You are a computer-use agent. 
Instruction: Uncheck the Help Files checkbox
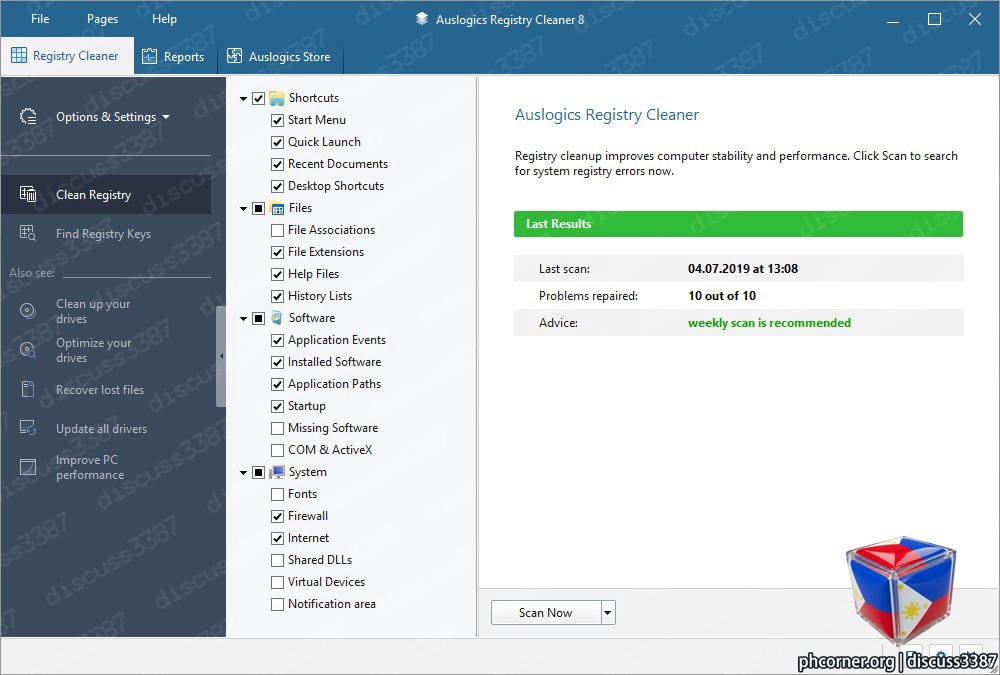click(x=277, y=274)
